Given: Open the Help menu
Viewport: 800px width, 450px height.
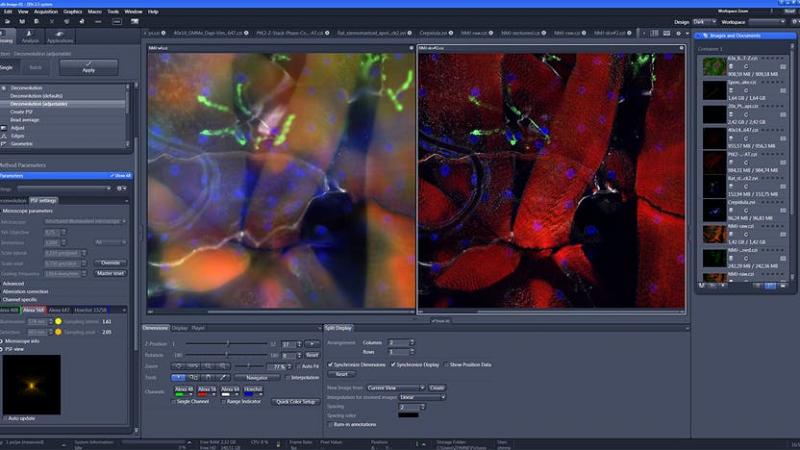Looking at the screenshot, I should 153,11.
